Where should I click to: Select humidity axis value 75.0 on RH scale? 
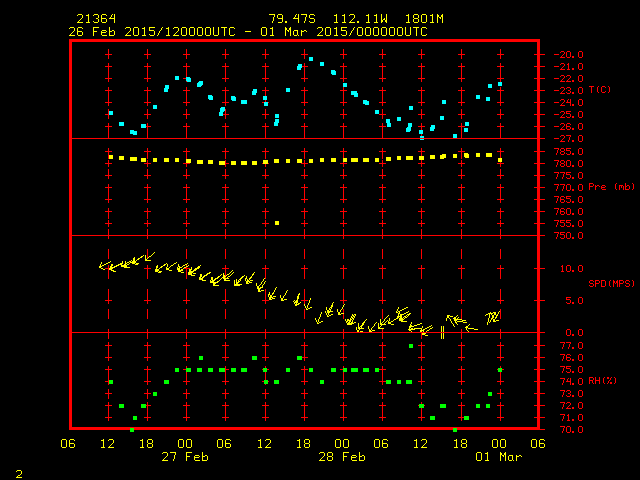click(x=571, y=370)
